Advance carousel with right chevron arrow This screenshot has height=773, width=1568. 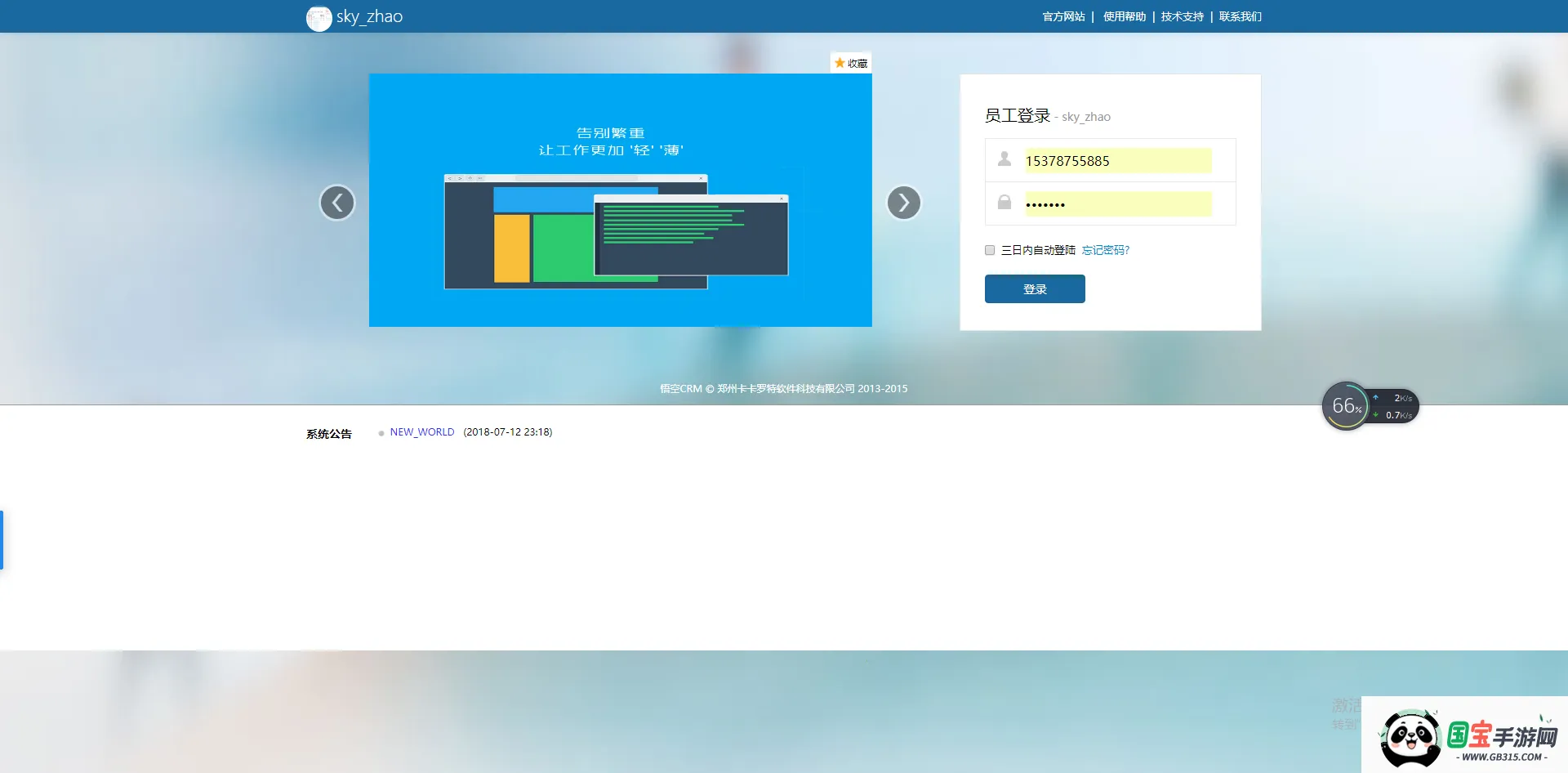coord(903,202)
